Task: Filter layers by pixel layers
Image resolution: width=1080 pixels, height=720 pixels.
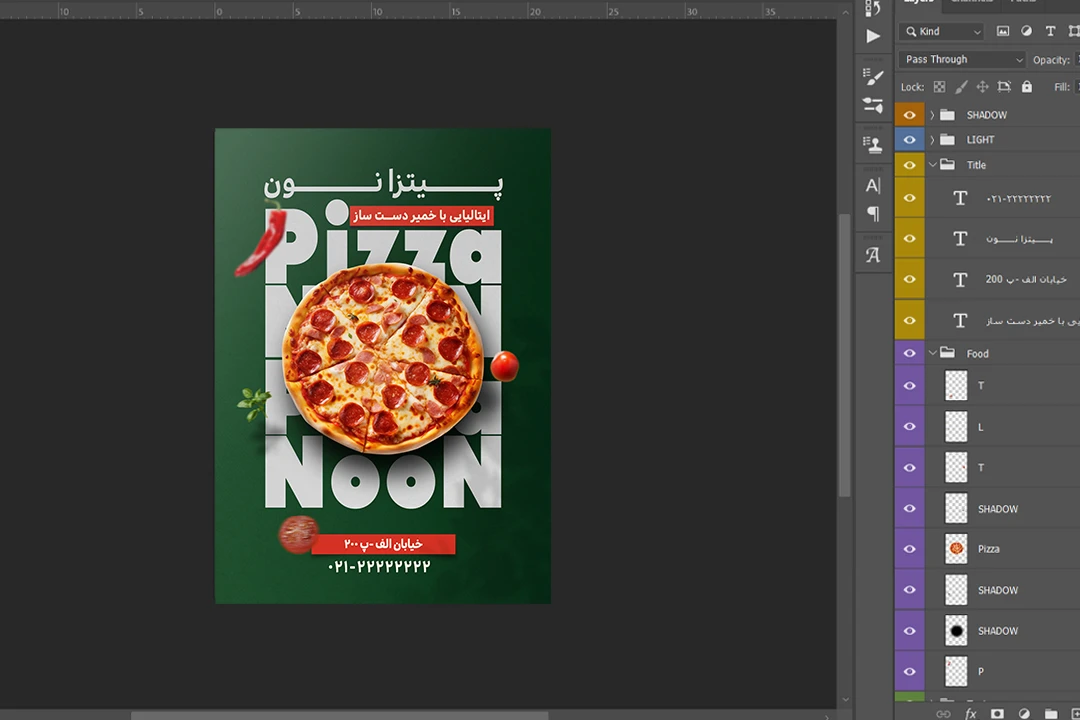Action: pyautogui.click(x=1003, y=31)
